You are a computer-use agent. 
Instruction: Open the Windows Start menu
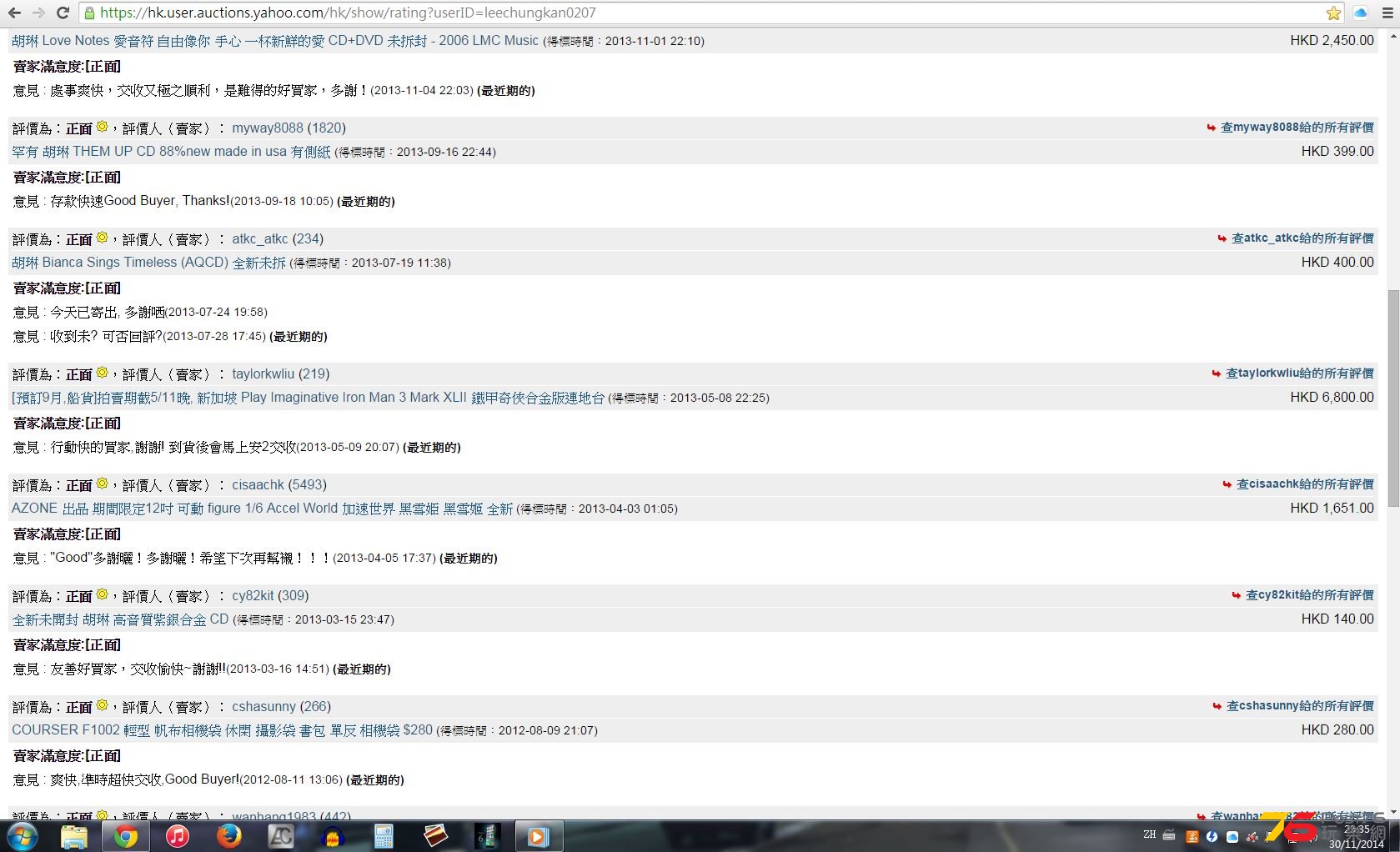click(x=22, y=836)
